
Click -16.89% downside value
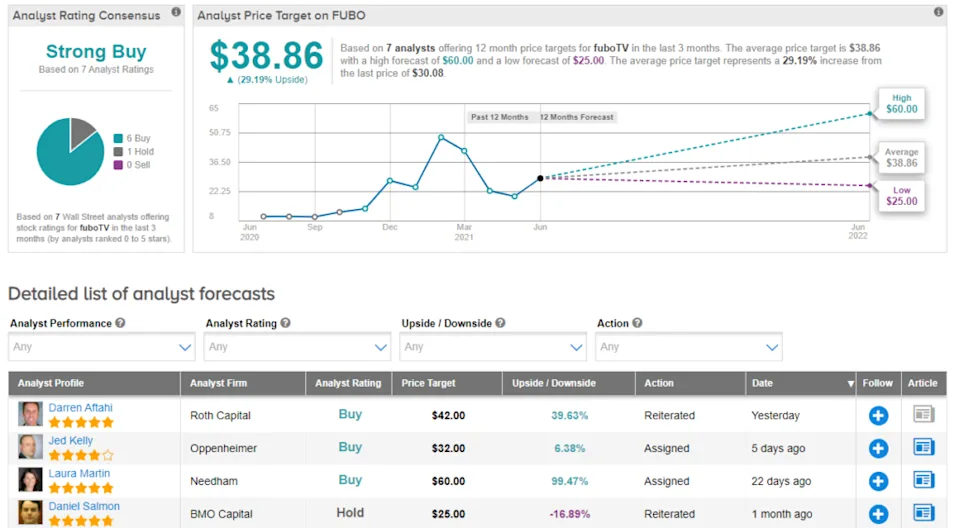pyautogui.click(x=569, y=515)
